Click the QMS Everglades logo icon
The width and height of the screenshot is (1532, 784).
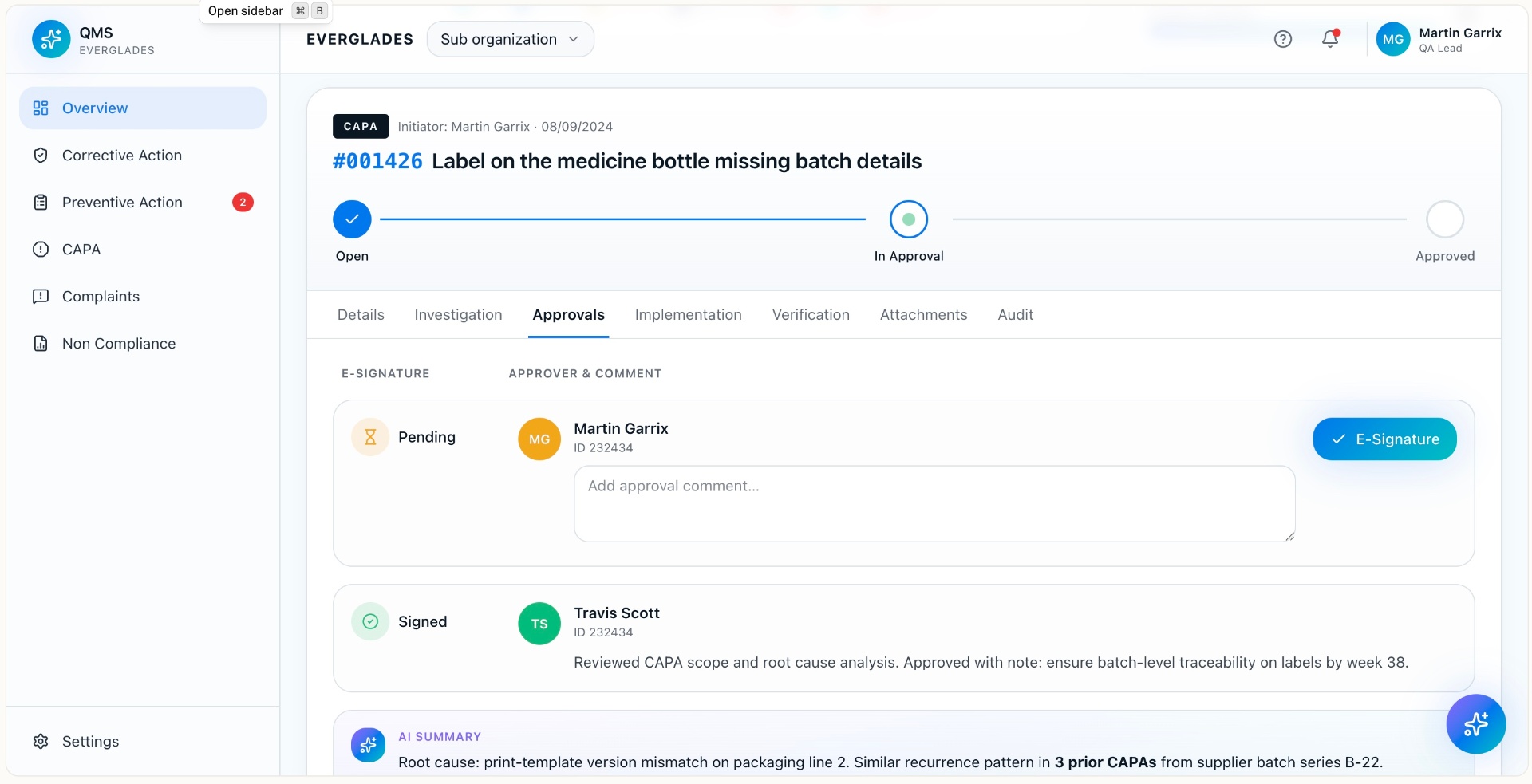(51, 39)
